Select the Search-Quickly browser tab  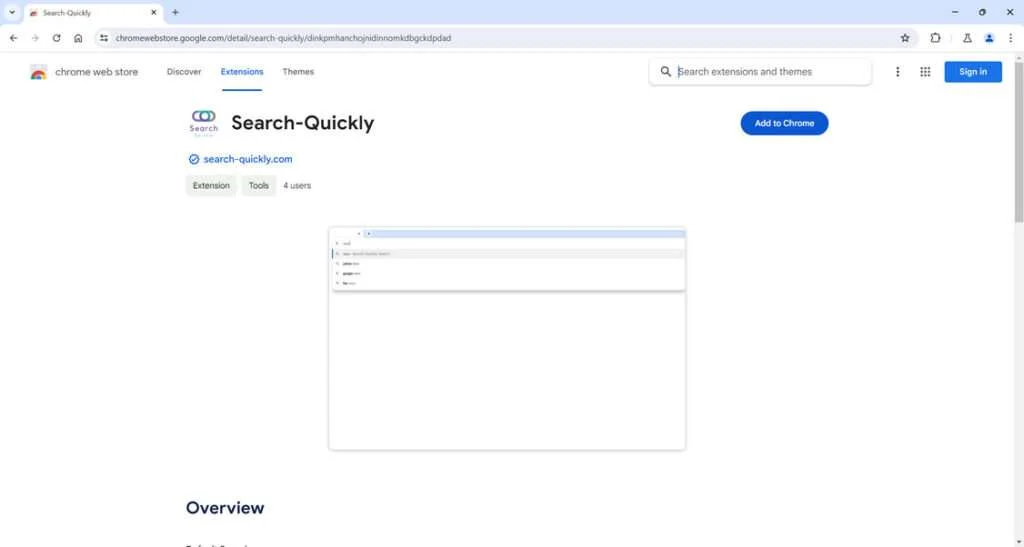(93, 12)
